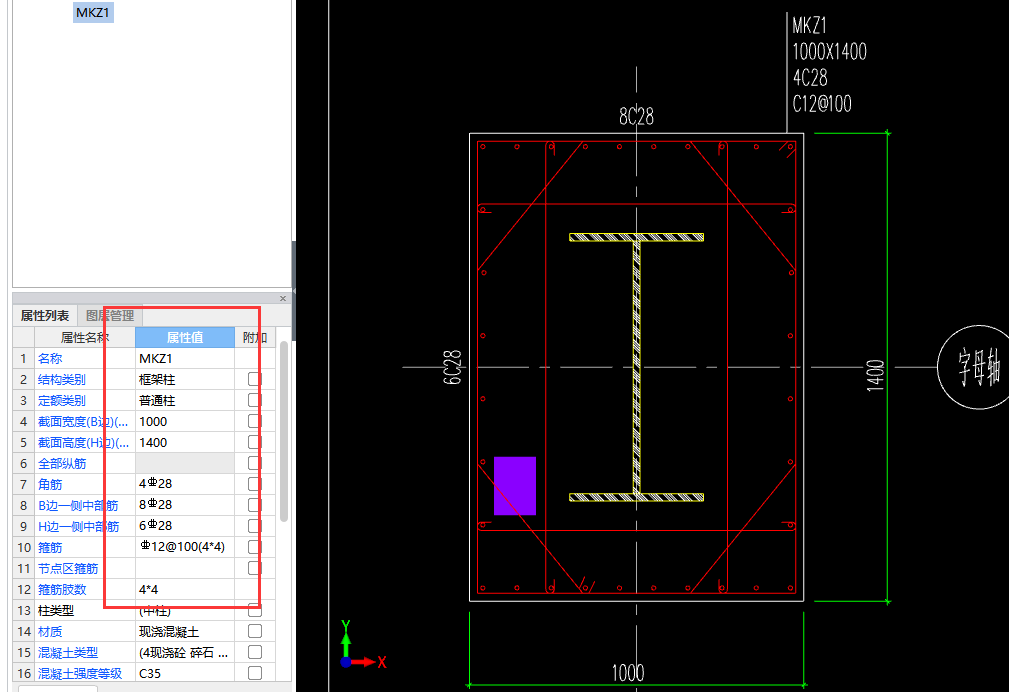Toggle the 附加 checkbox for 结构类别

[x=255, y=379]
